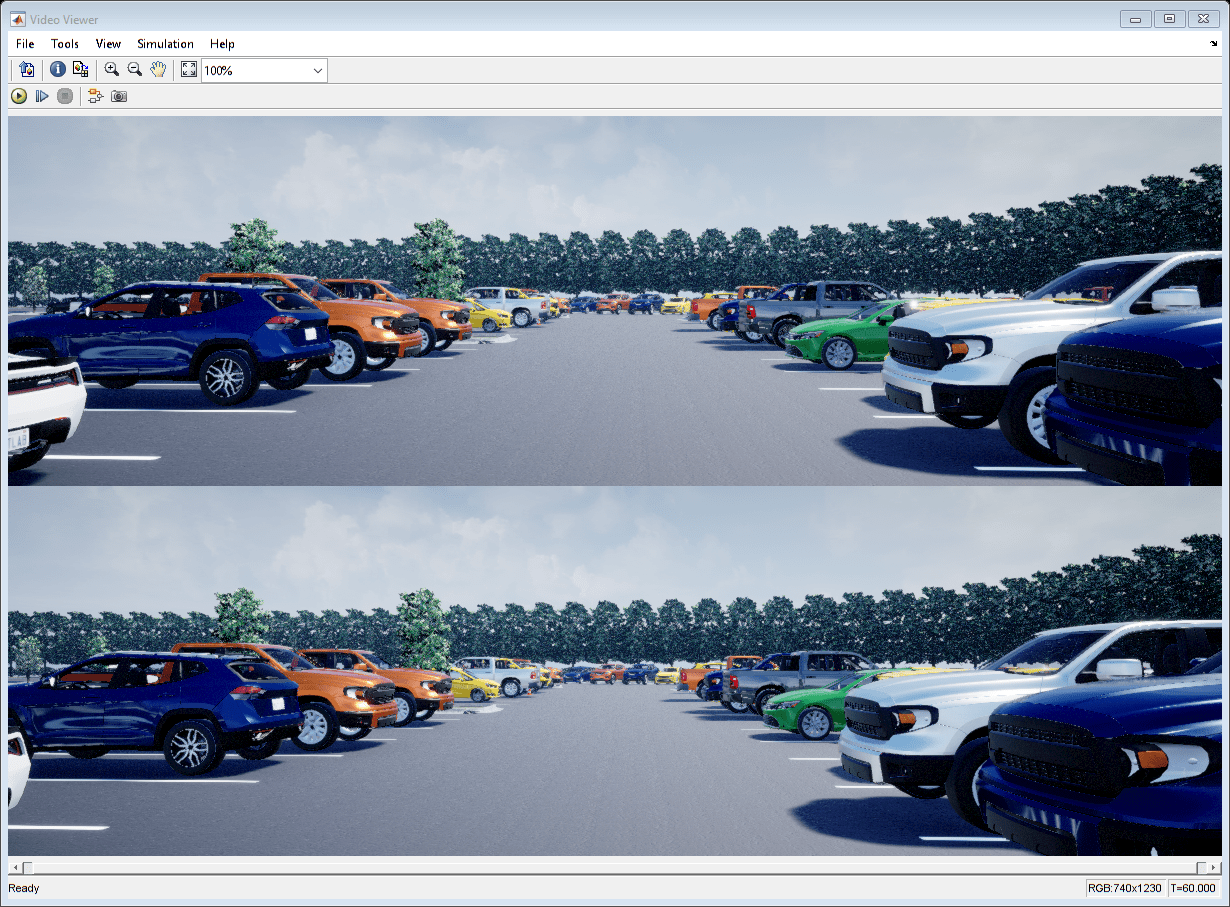
Task: Click the upper video frame image
Action: 615,301
